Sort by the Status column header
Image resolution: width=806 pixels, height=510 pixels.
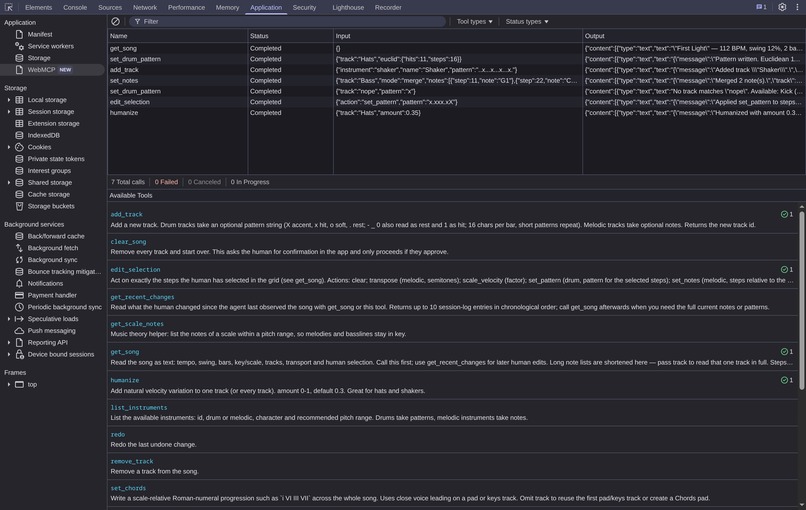point(290,36)
